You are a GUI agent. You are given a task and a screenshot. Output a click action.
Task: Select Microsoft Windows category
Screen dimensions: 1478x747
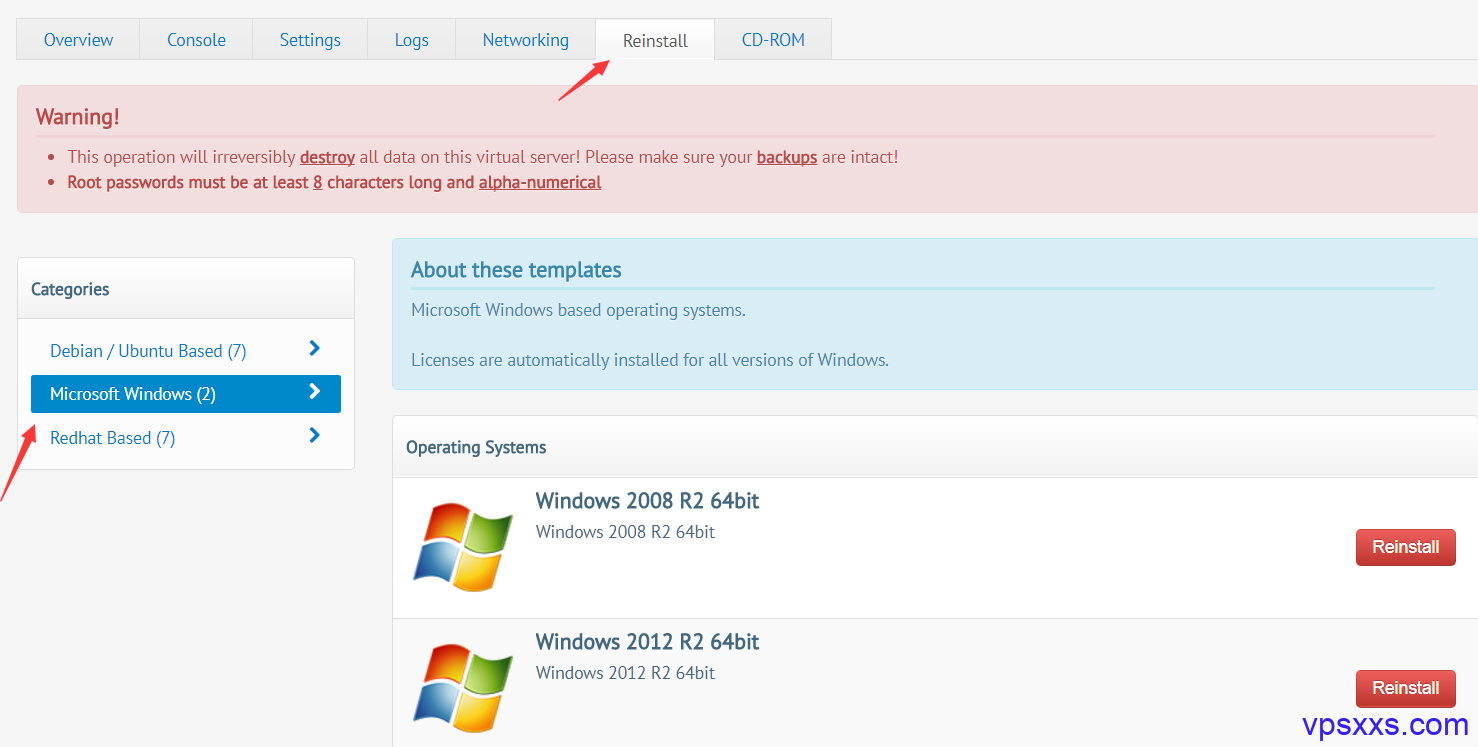[x=186, y=394]
